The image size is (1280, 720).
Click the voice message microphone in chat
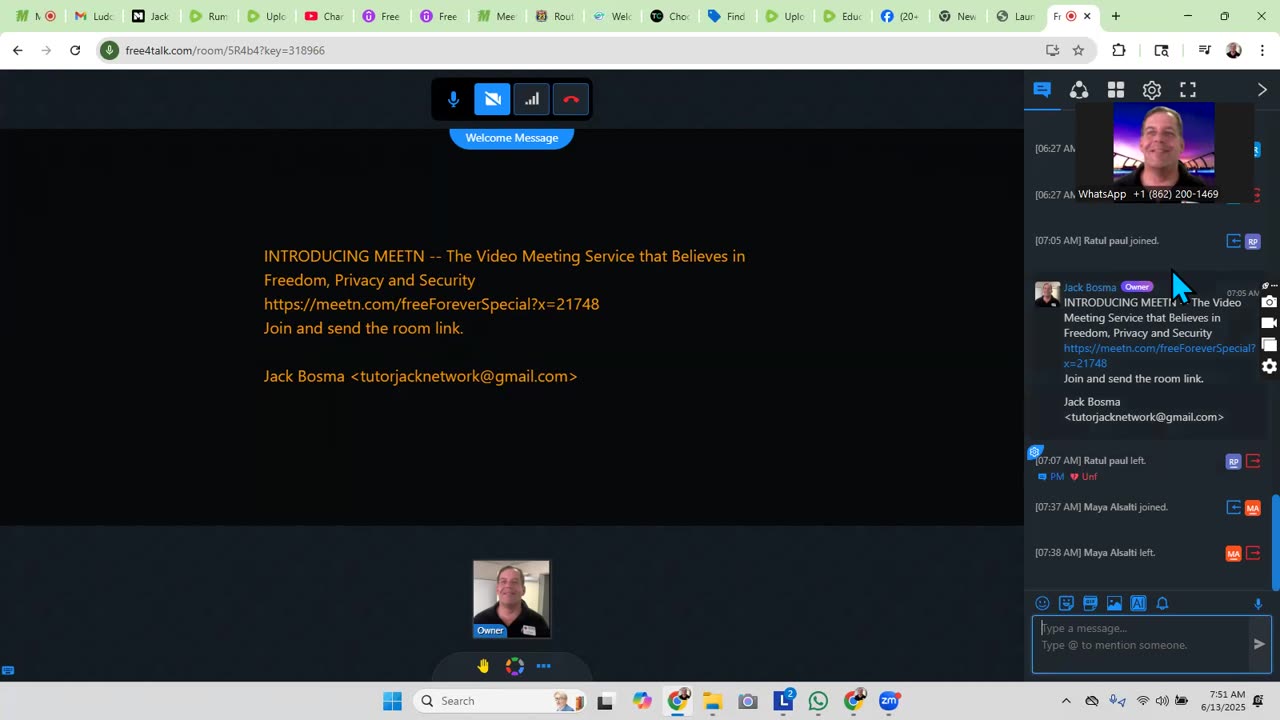pyautogui.click(x=1258, y=603)
